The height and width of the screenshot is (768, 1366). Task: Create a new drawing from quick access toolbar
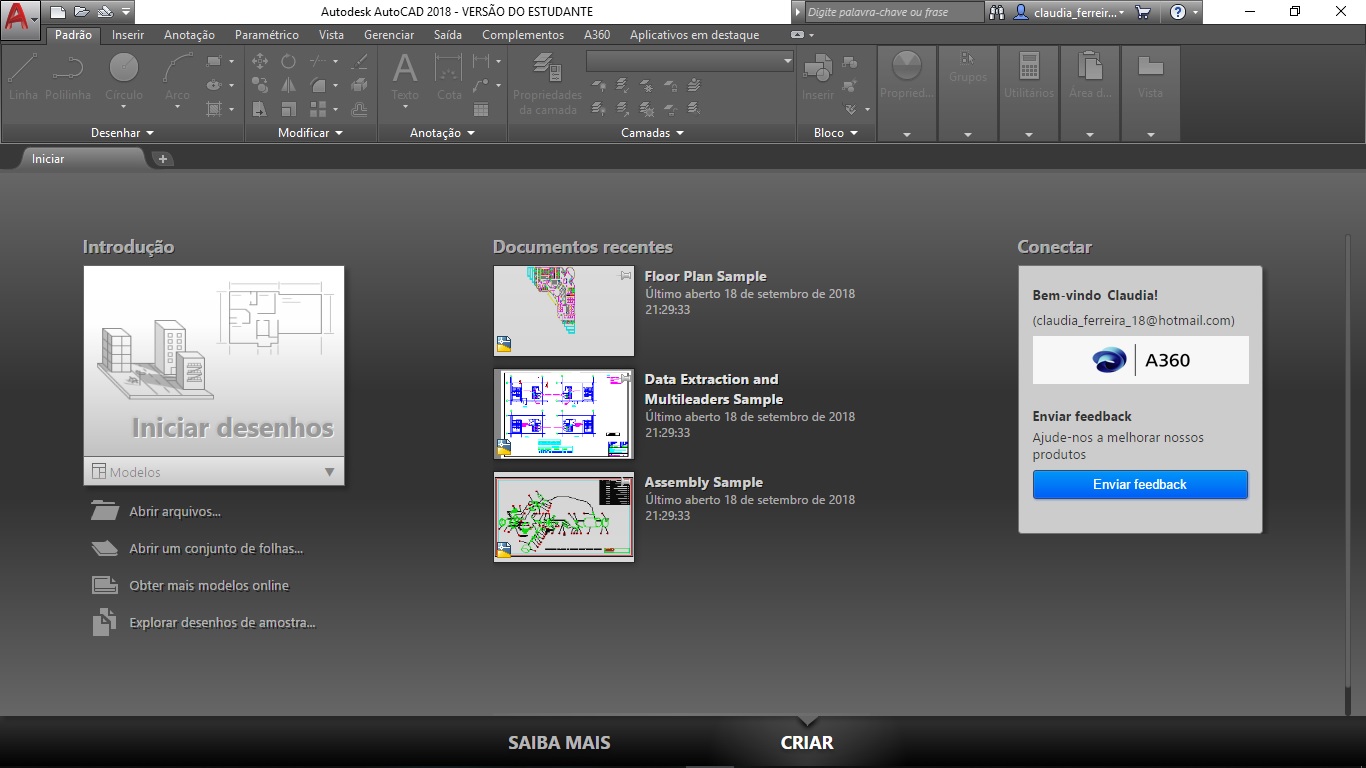click(59, 12)
